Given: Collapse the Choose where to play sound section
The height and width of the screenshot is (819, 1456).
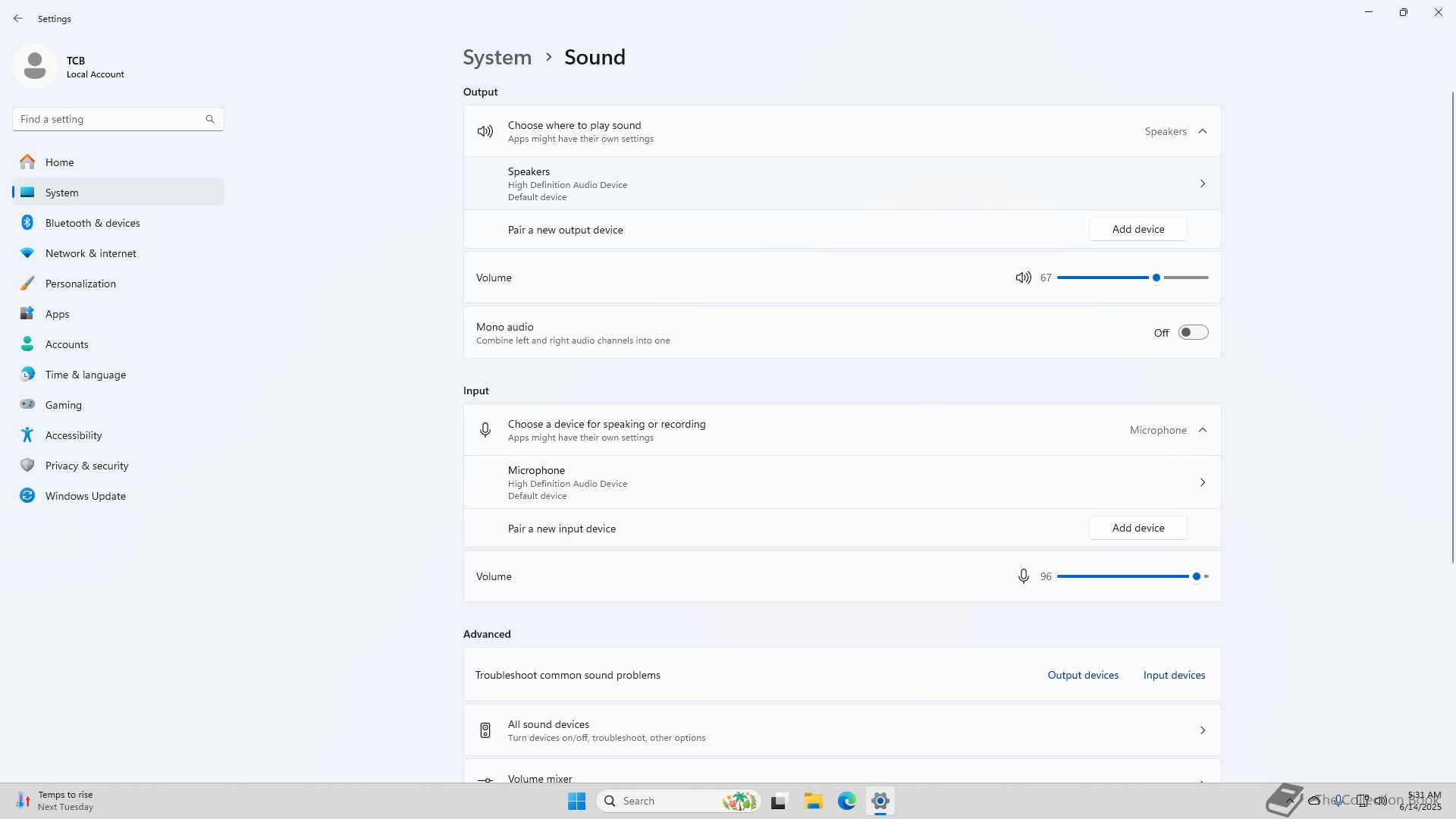Looking at the screenshot, I should 1202,131.
